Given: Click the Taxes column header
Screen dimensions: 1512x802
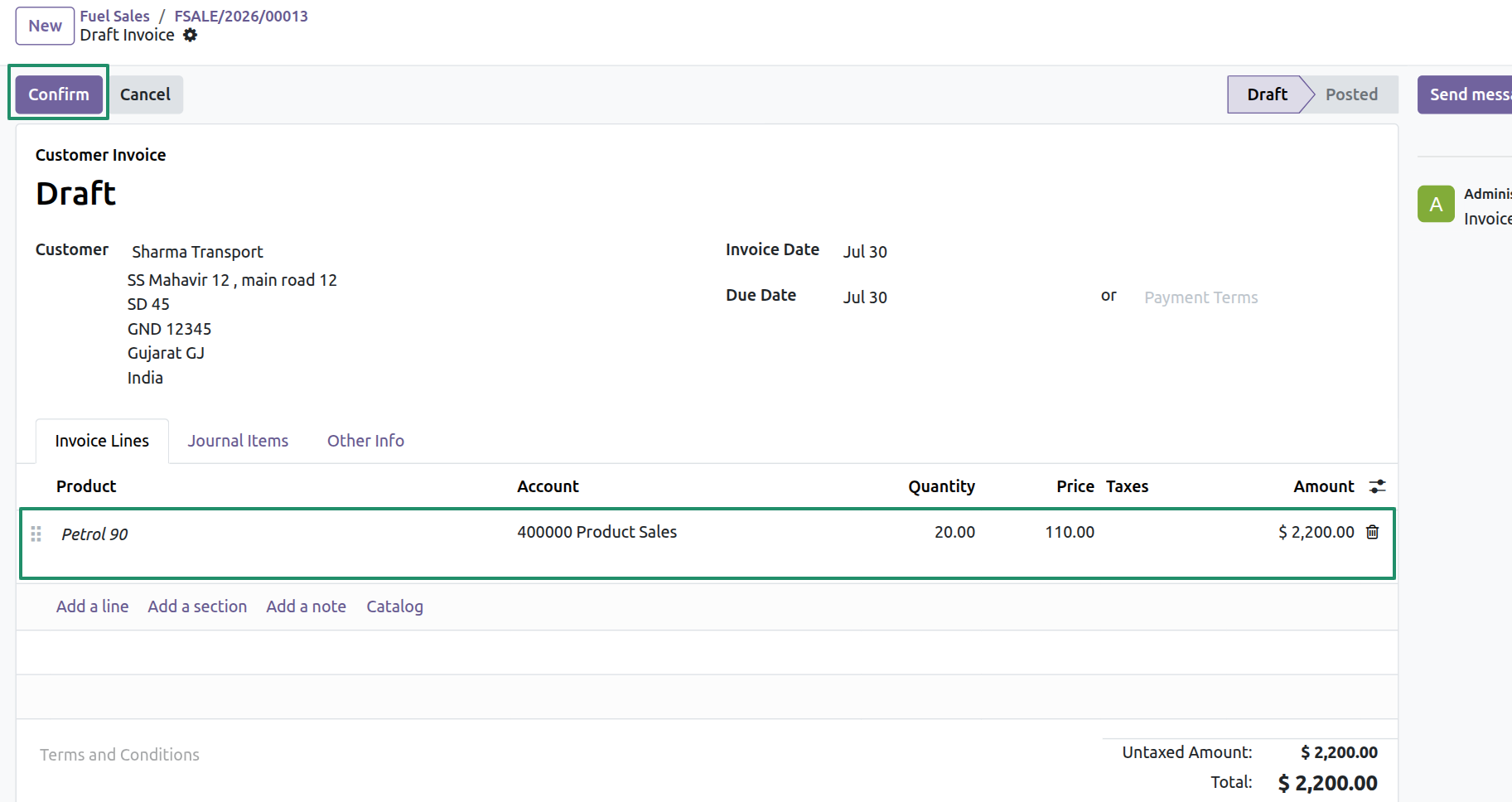Looking at the screenshot, I should (x=1127, y=486).
